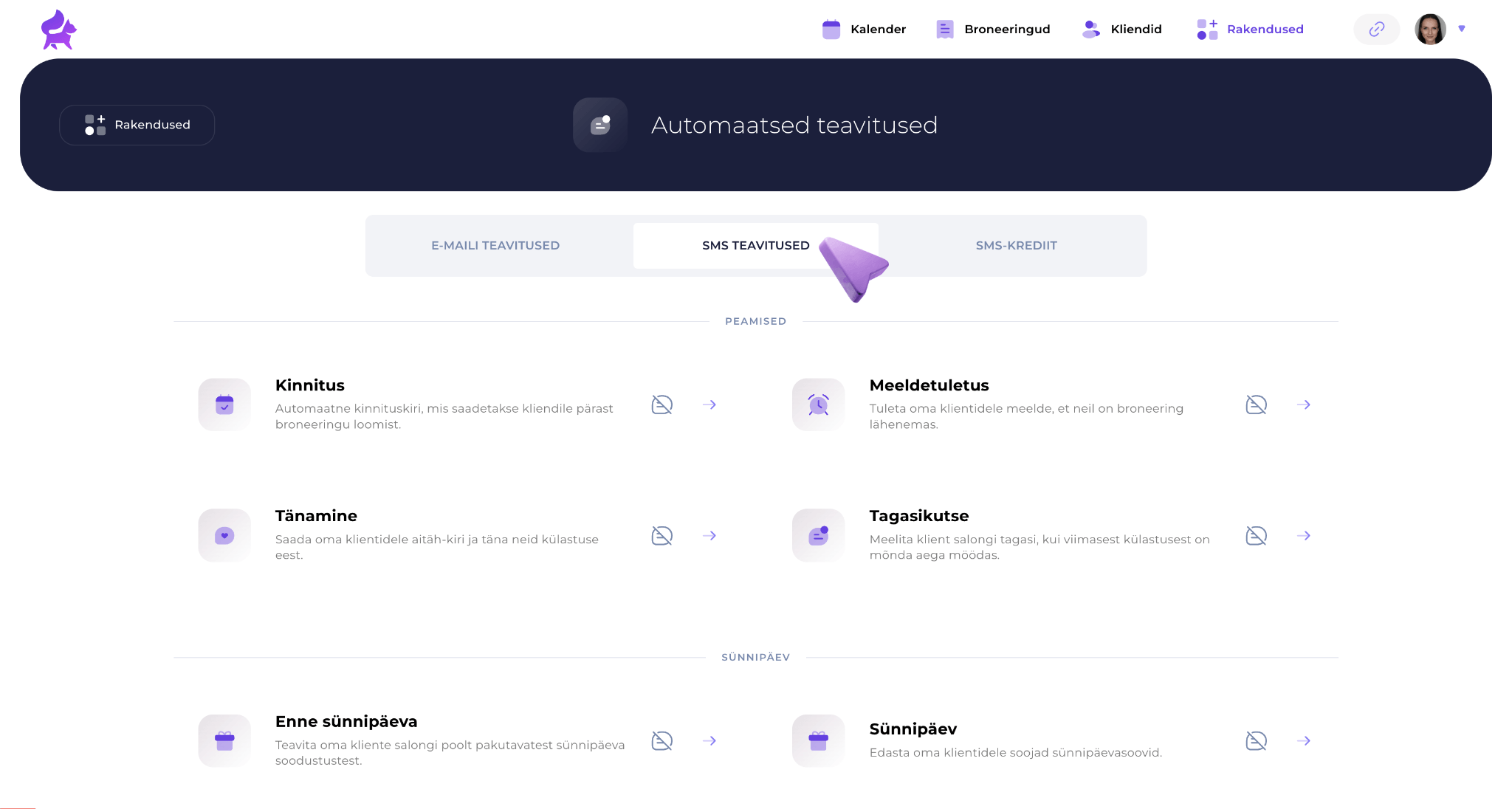The width and height of the screenshot is (1512, 809).
Task: Click the user avatar photo
Action: [1430, 30]
